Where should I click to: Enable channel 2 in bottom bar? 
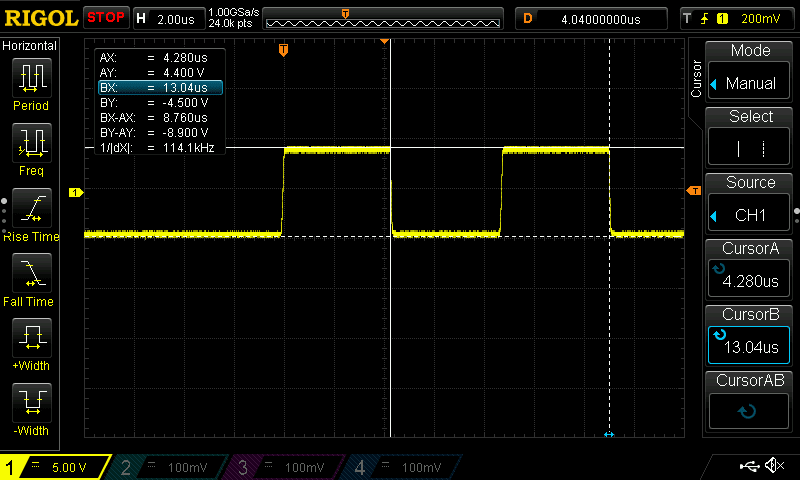[170, 467]
